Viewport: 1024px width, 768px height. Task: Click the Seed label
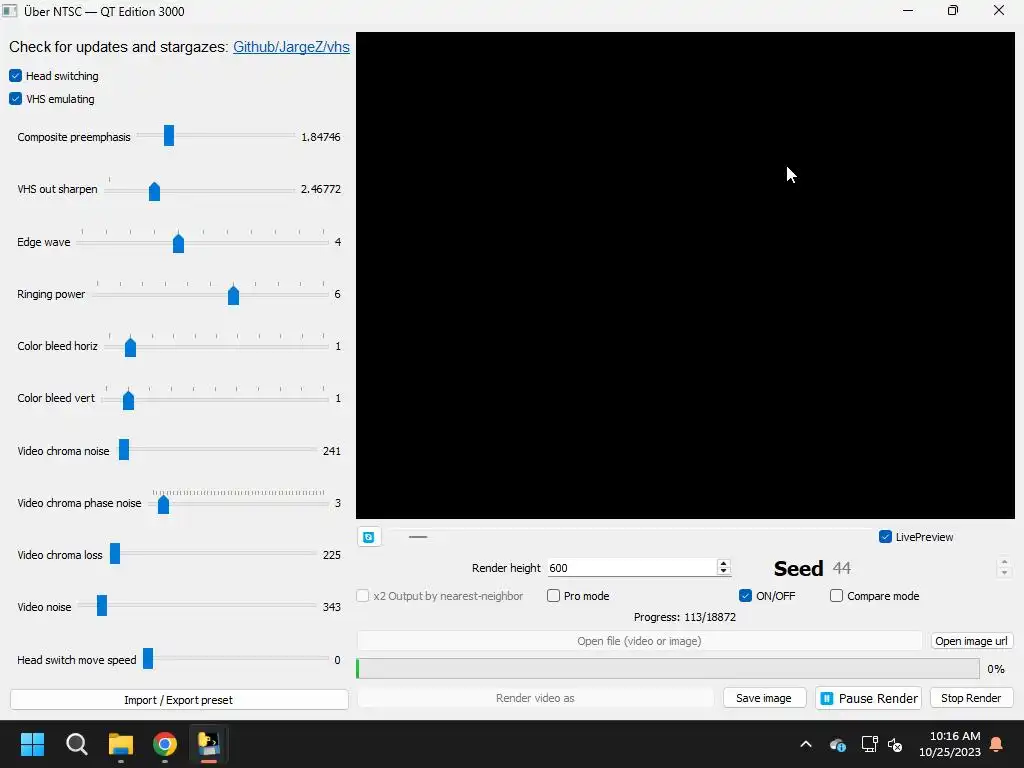click(x=798, y=568)
